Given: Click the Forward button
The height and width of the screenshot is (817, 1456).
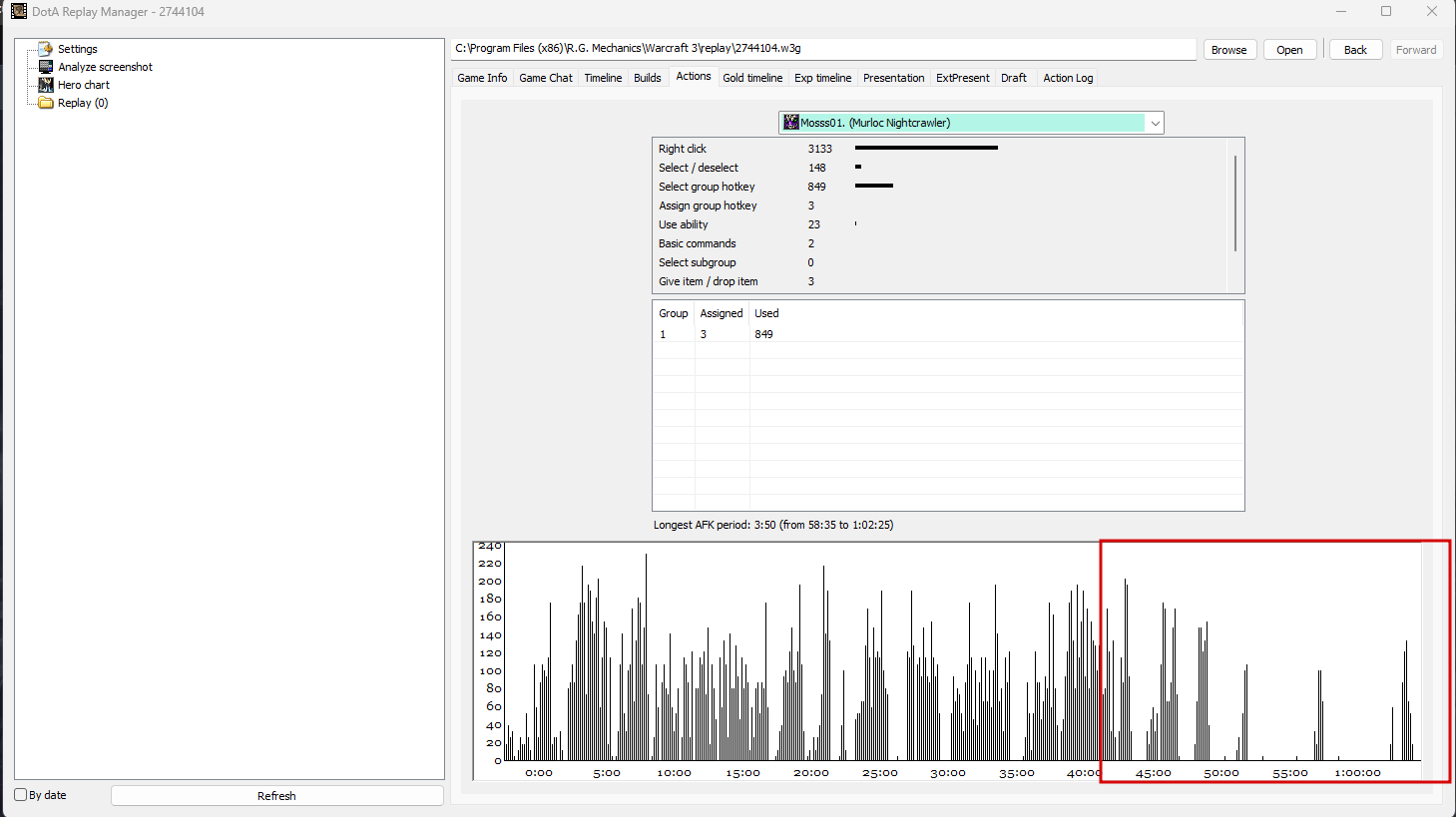Looking at the screenshot, I should tap(1416, 50).
